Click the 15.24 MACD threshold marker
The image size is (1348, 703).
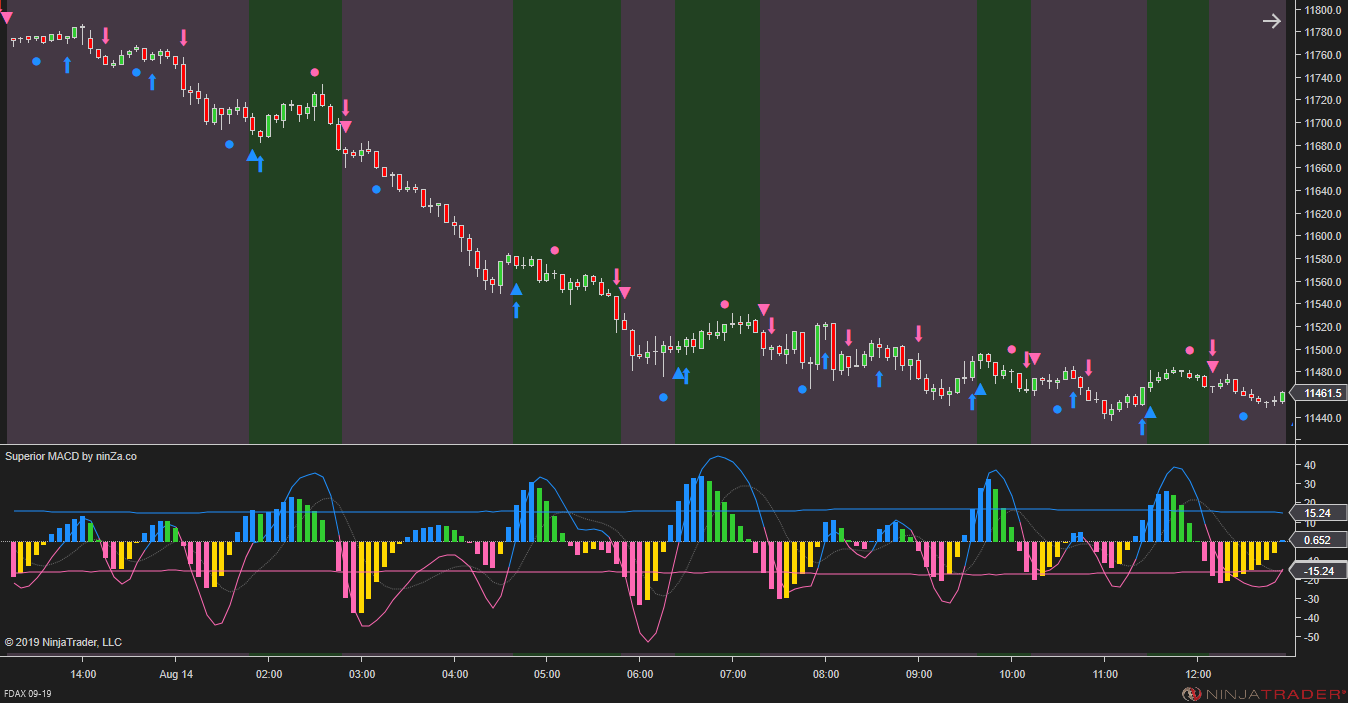click(x=1318, y=513)
